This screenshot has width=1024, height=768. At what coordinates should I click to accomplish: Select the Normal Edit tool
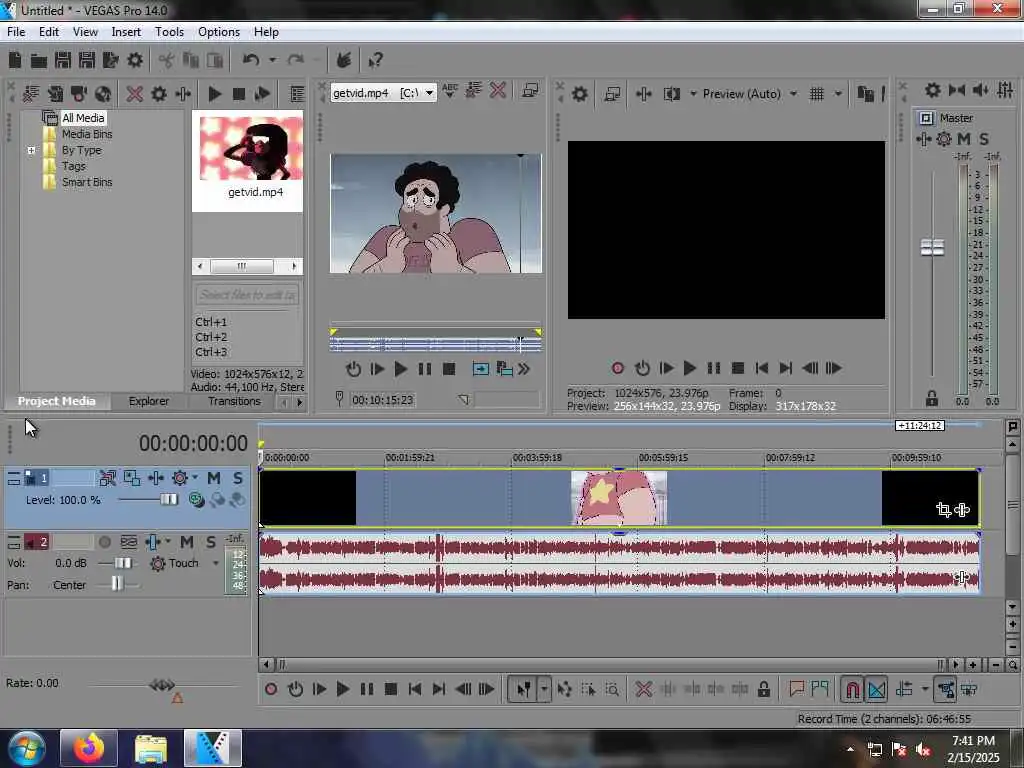[x=524, y=689]
